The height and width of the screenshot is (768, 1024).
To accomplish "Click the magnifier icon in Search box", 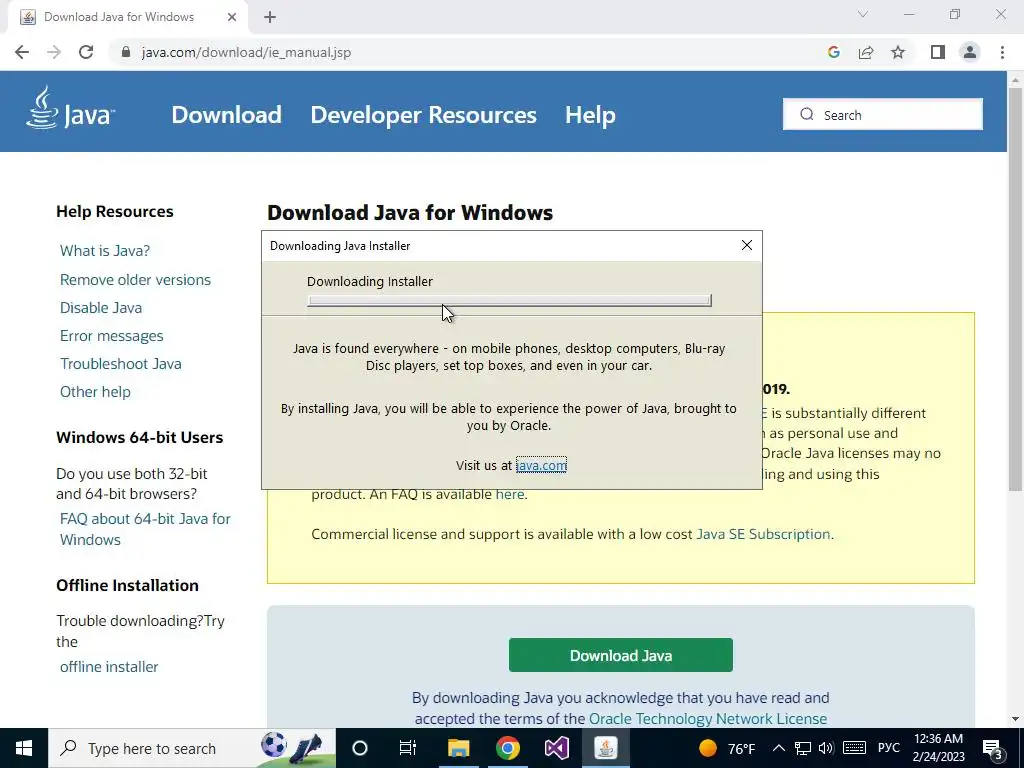I will pos(807,114).
